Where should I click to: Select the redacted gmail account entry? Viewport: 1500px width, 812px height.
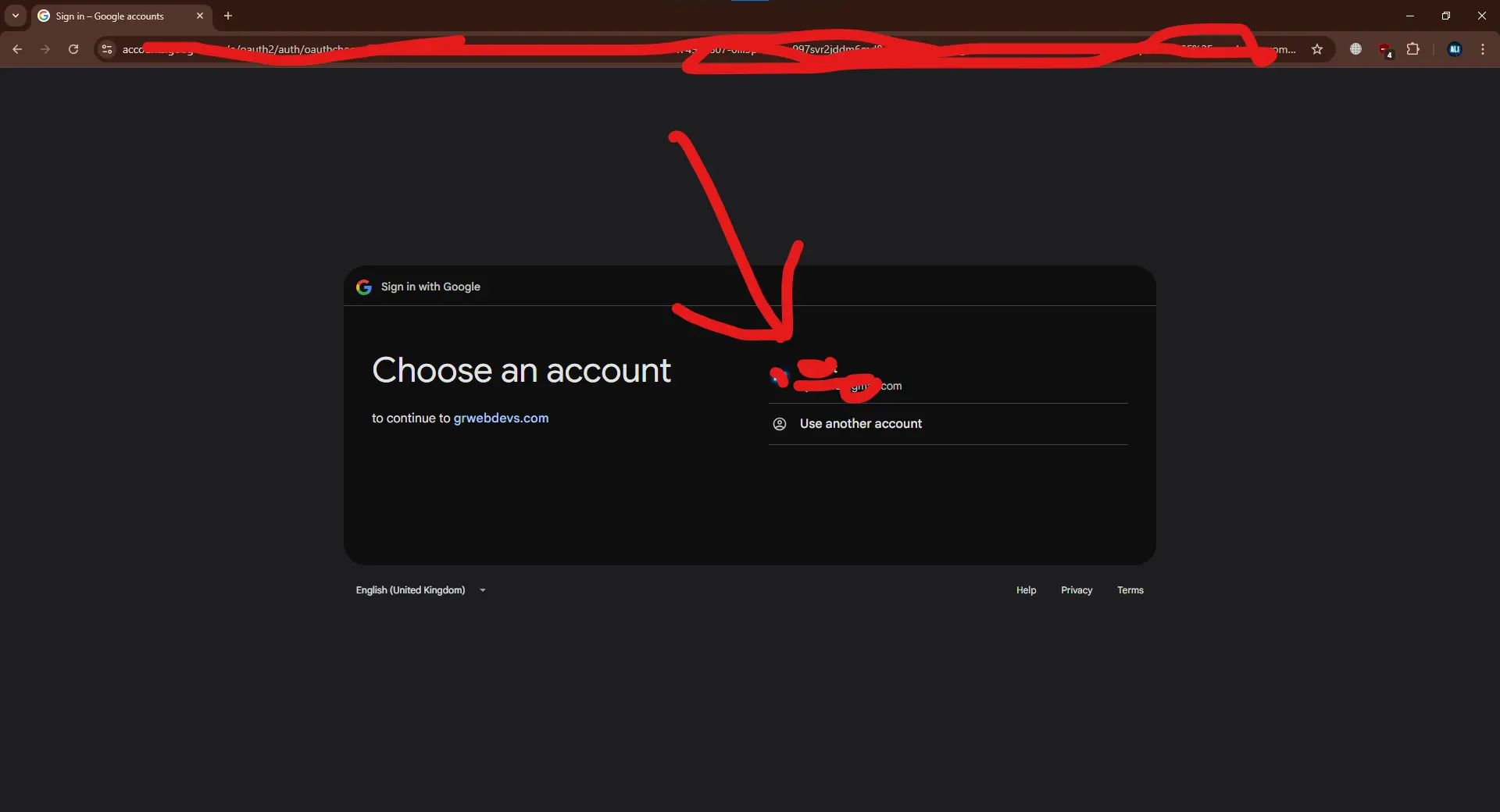[x=948, y=379]
